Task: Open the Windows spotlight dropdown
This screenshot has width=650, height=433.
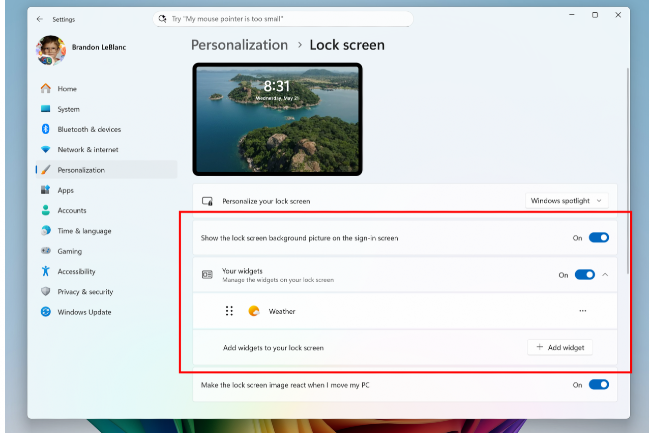Action: pos(566,201)
